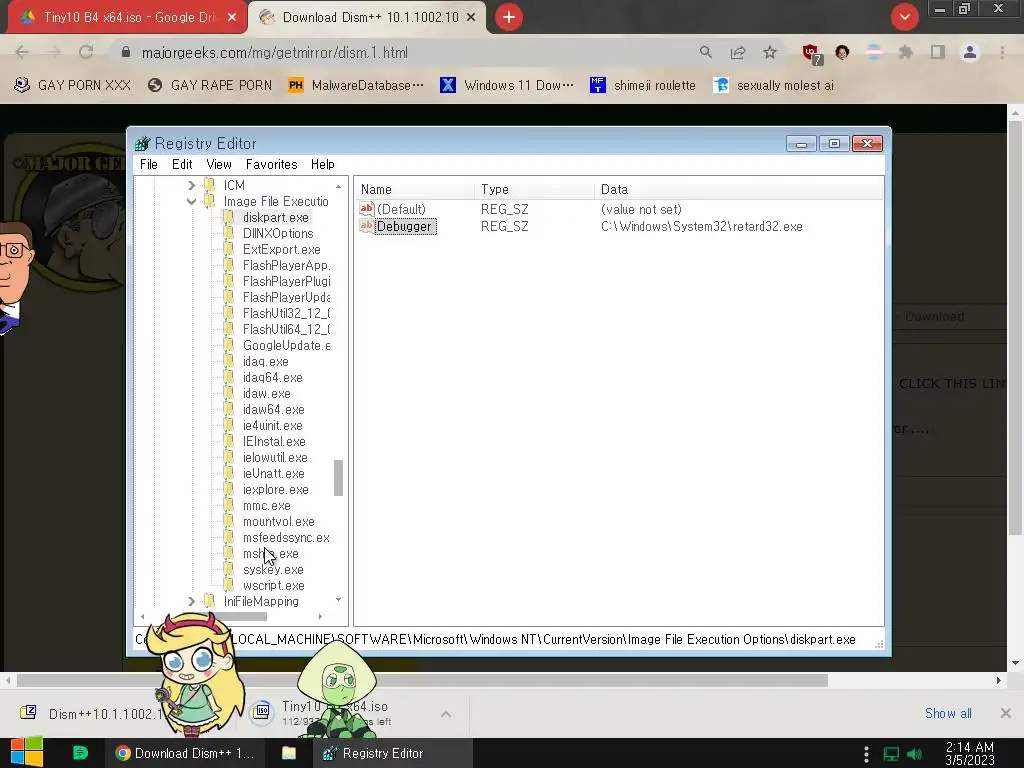Click the search magnifier icon in address bar
Viewport: 1024px width, 768px height.
[x=705, y=52]
